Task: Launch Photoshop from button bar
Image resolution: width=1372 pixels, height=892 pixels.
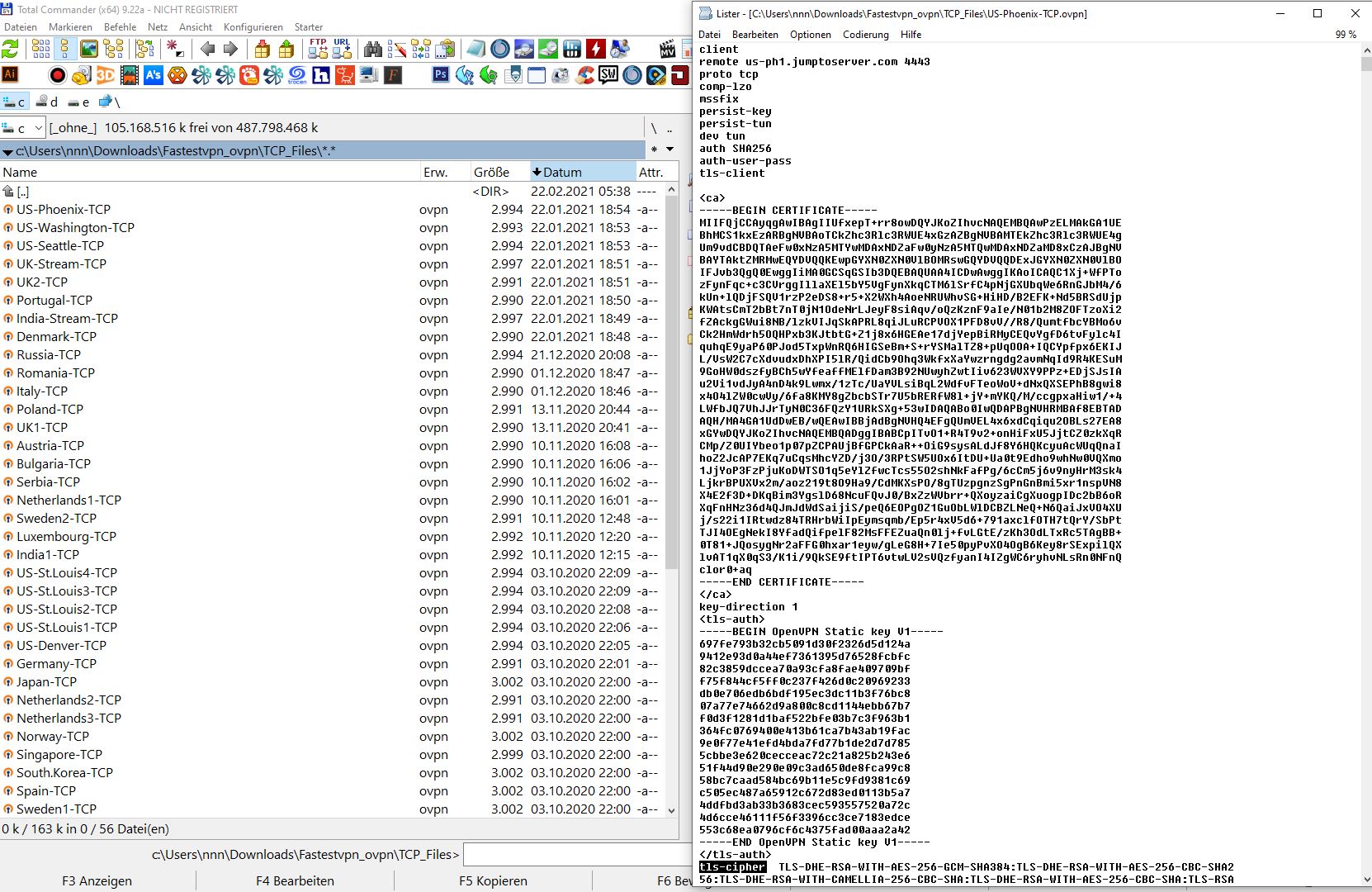Action: [441, 75]
